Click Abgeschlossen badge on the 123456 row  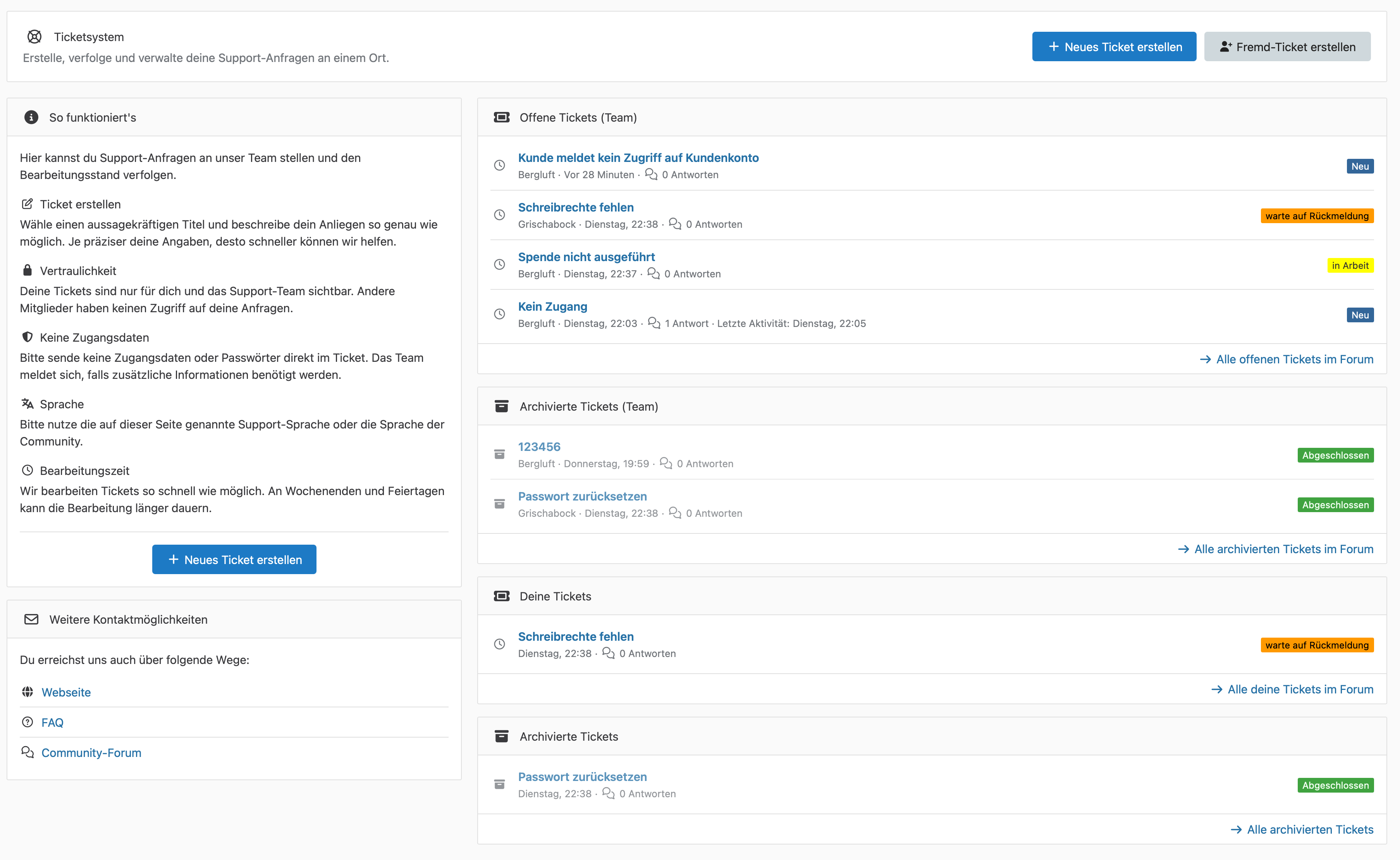click(1335, 455)
